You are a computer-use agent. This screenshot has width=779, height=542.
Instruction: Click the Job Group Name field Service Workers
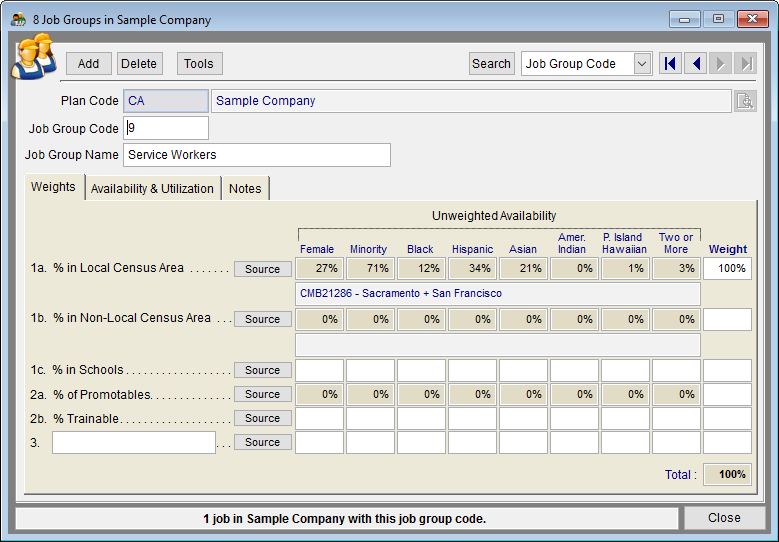[257, 155]
